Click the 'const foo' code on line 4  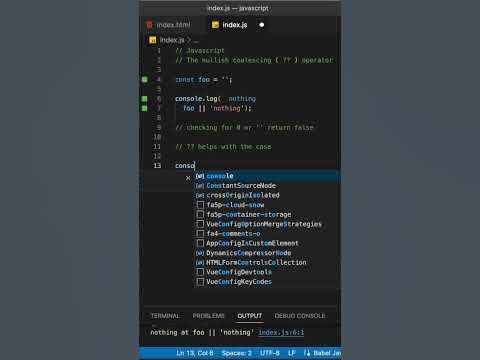[192, 80]
